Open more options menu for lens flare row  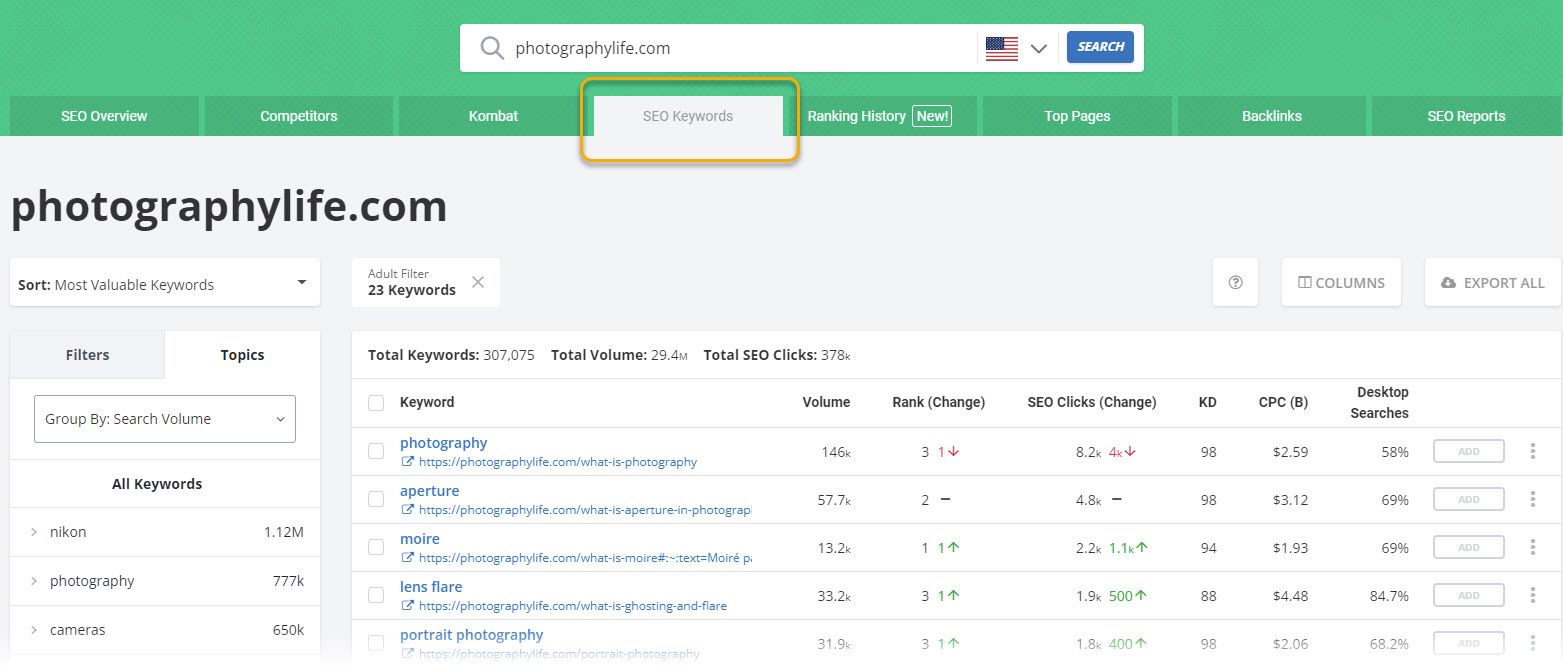[1532, 596]
